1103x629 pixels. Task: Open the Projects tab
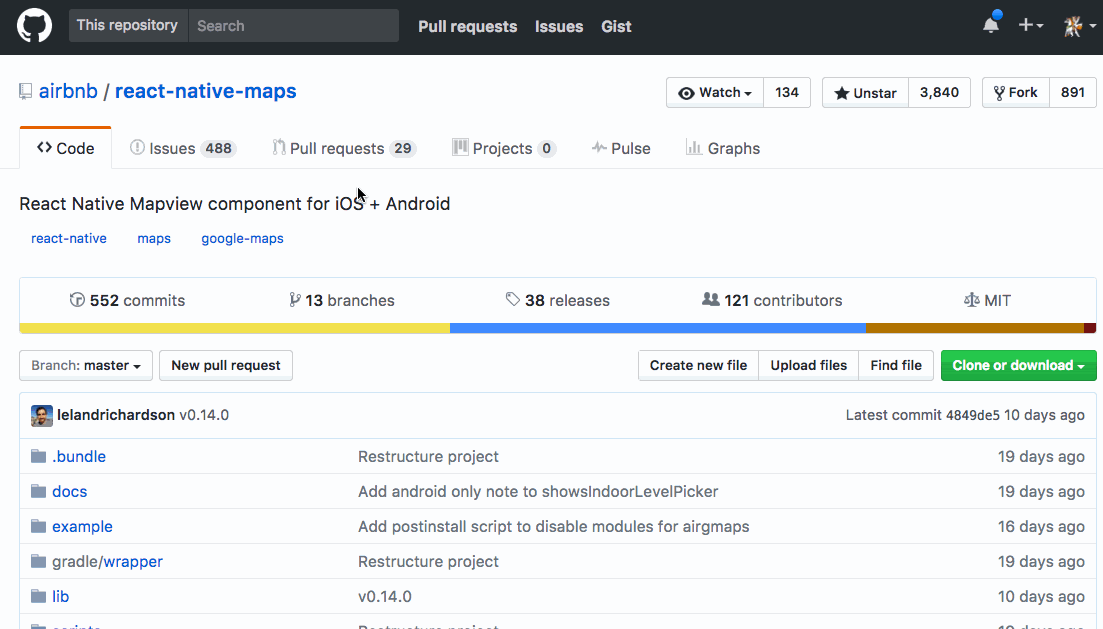pos(504,148)
